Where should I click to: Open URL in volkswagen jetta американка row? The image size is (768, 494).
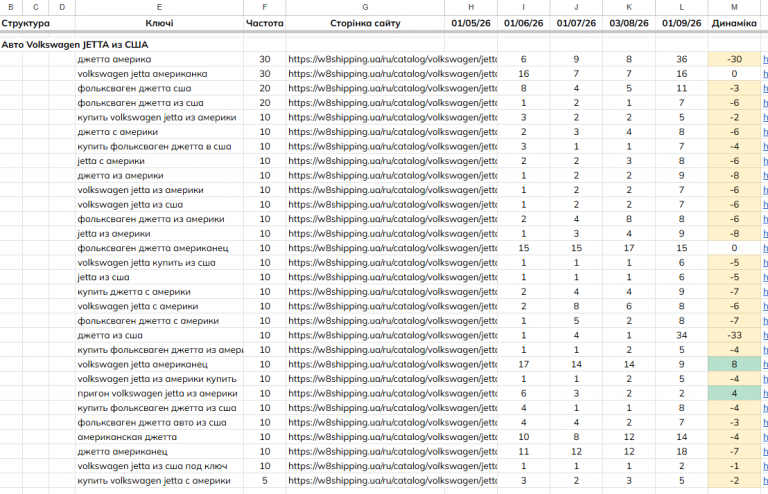click(x=392, y=74)
